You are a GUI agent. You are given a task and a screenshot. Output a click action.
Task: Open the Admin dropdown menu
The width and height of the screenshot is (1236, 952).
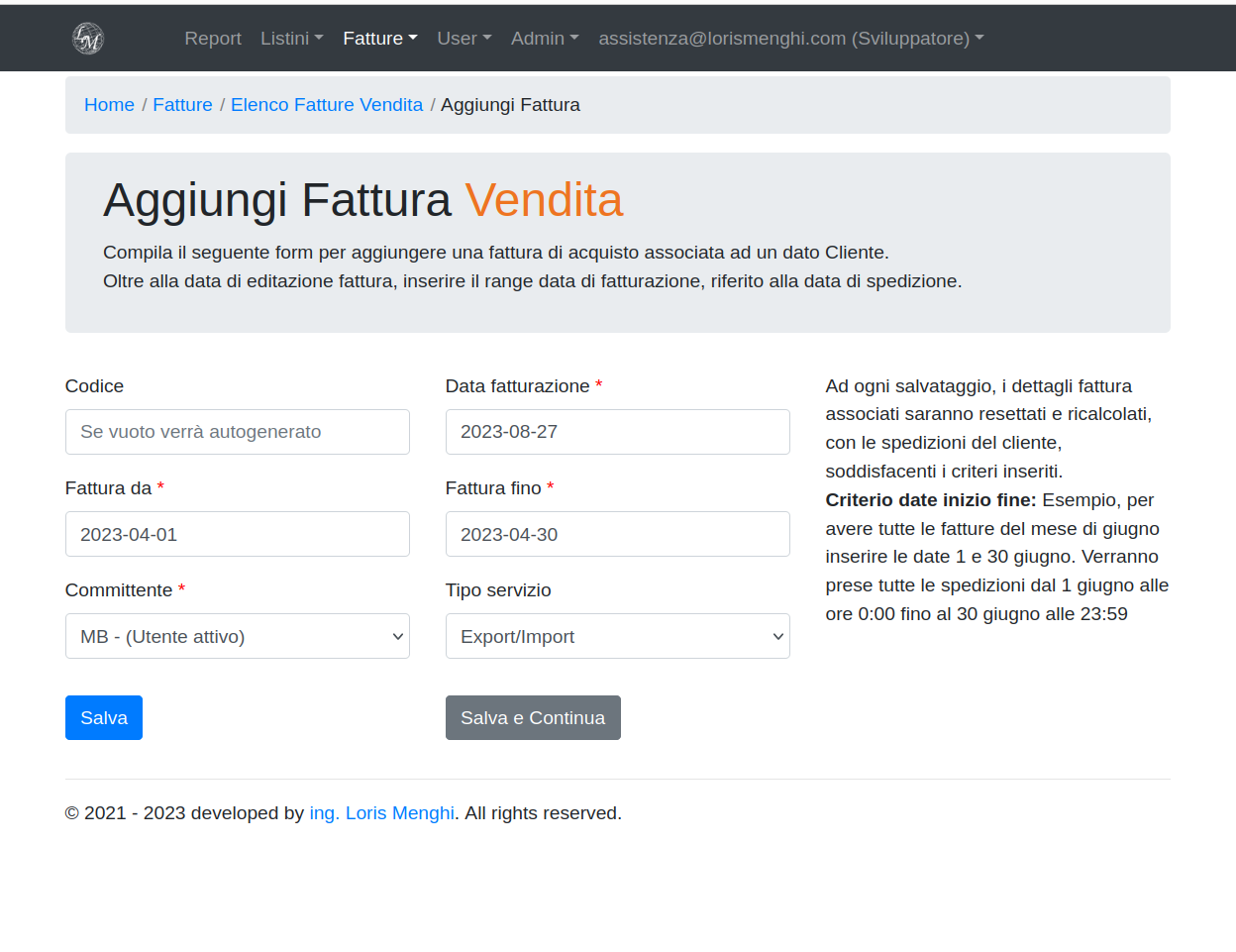click(x=544, y=39)
